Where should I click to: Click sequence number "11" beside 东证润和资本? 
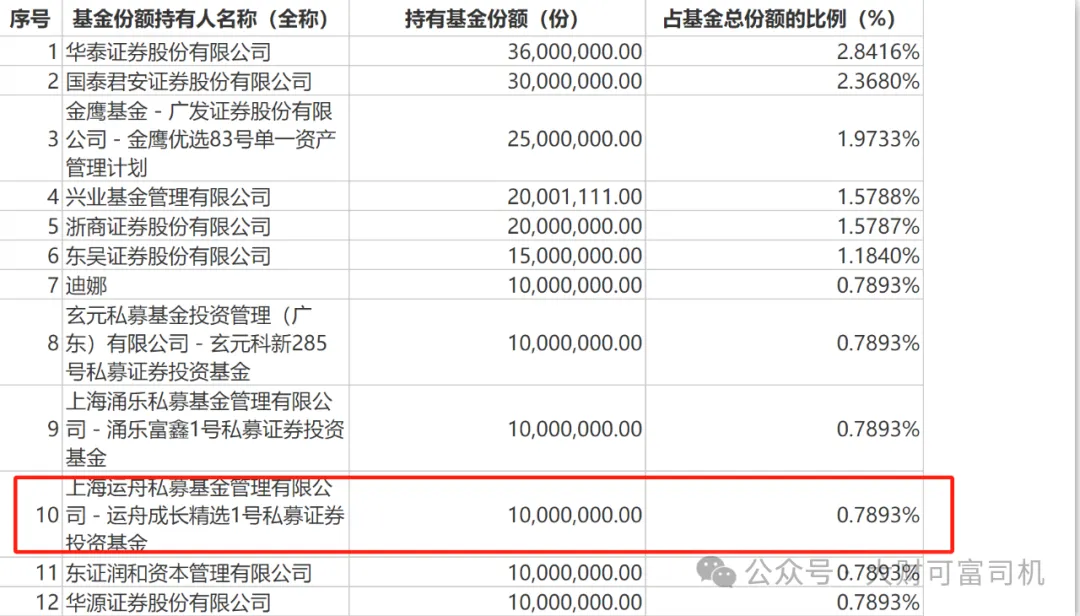(x=48, y=573)
